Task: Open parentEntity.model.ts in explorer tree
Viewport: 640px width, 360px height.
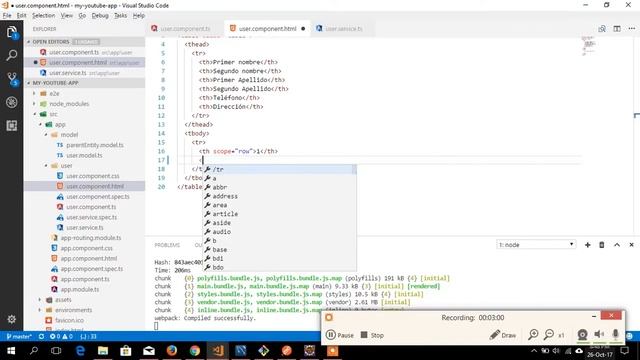Action: pyautogui.click(x=94, y=145)
